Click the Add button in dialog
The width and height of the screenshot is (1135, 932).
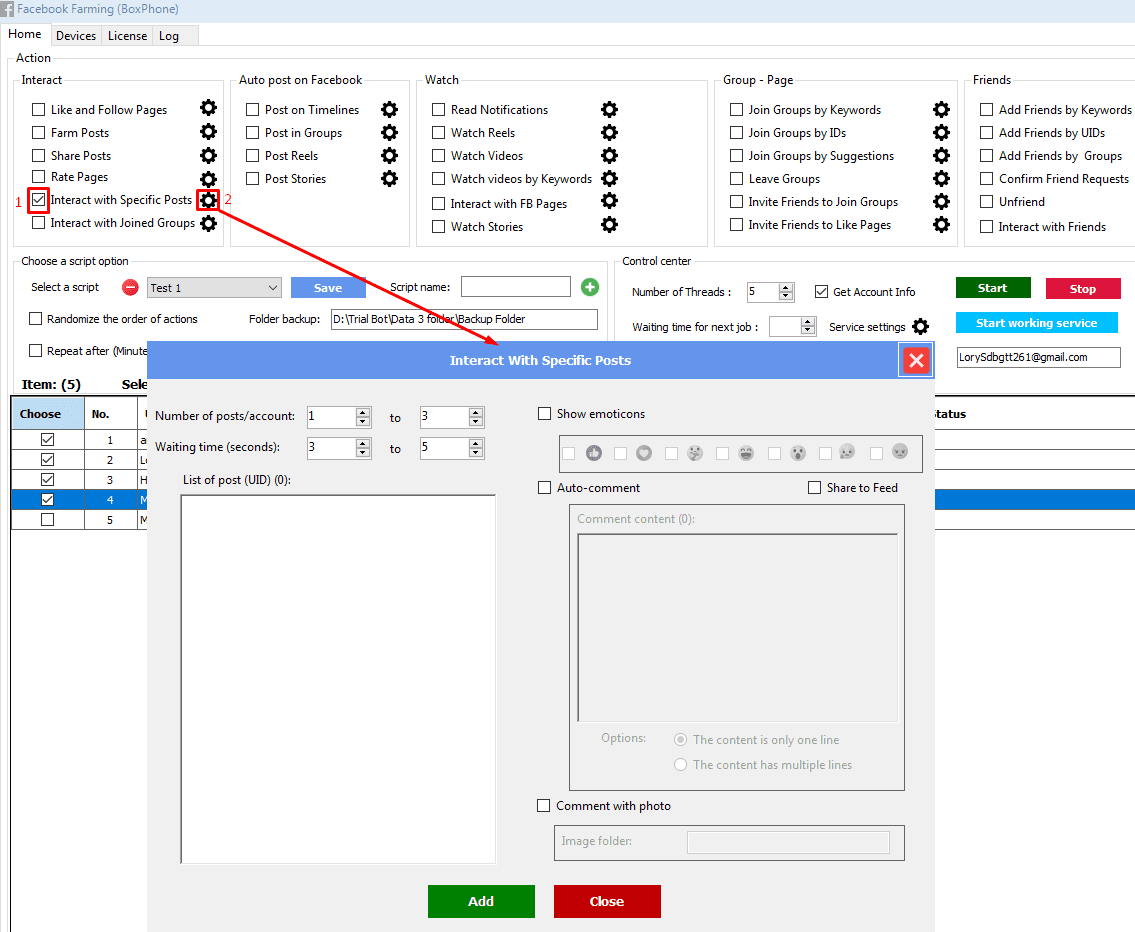pos(481,901)
